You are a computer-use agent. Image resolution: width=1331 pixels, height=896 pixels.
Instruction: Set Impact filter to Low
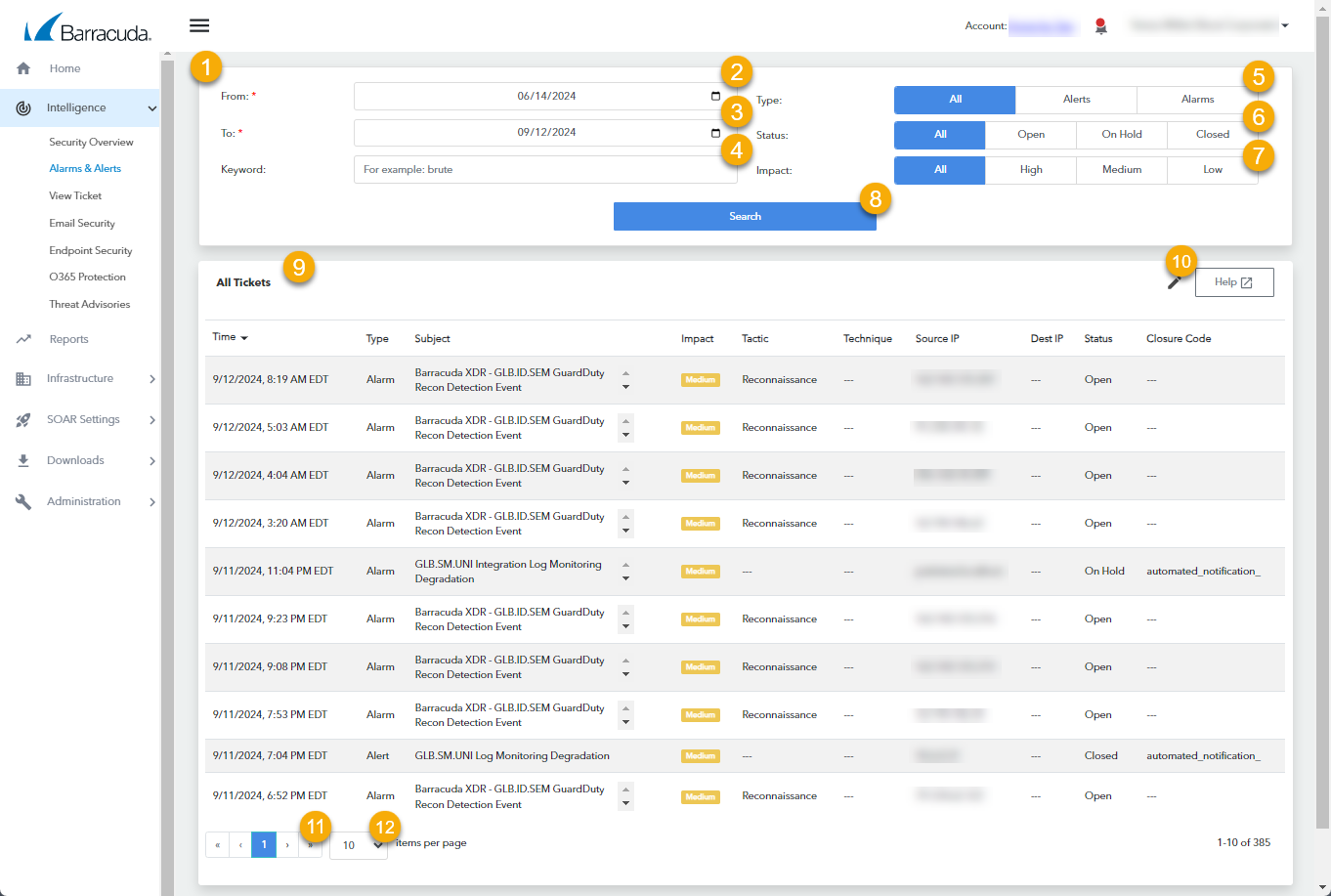pyautogui.click(x=1213, y=170)
